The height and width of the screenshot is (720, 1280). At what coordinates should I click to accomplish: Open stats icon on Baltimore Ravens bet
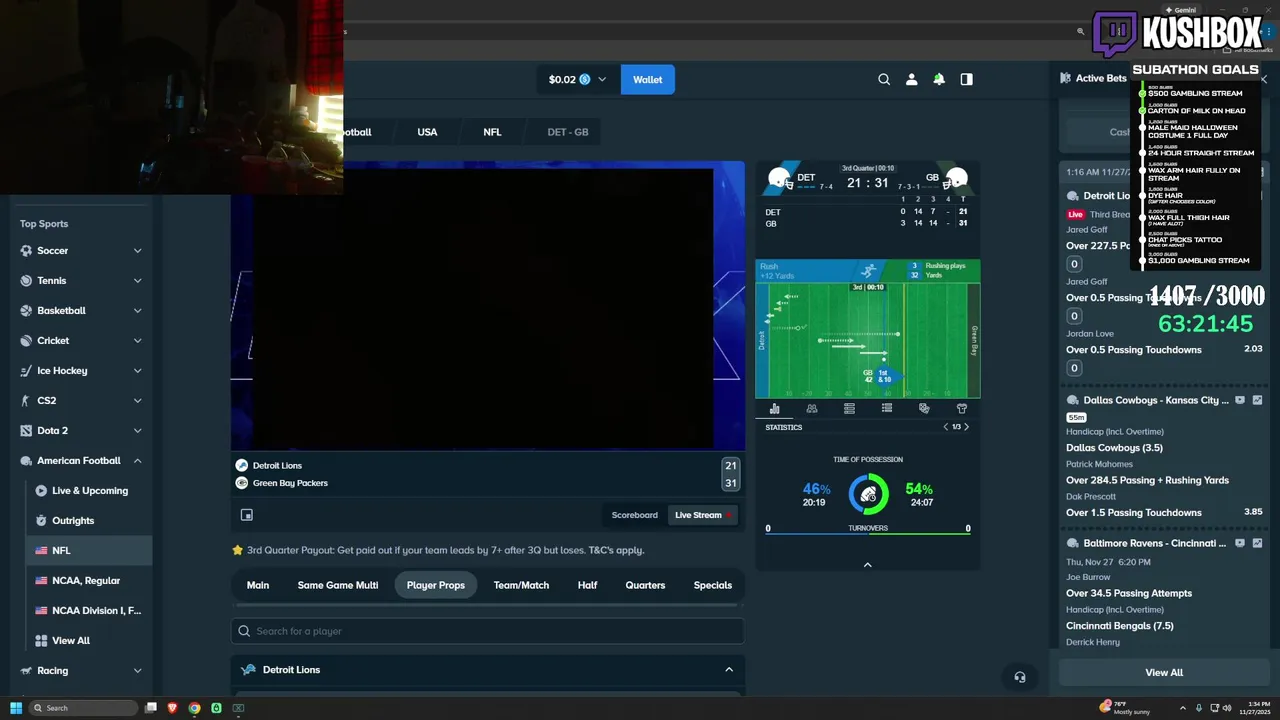[x=1258, y=543]
